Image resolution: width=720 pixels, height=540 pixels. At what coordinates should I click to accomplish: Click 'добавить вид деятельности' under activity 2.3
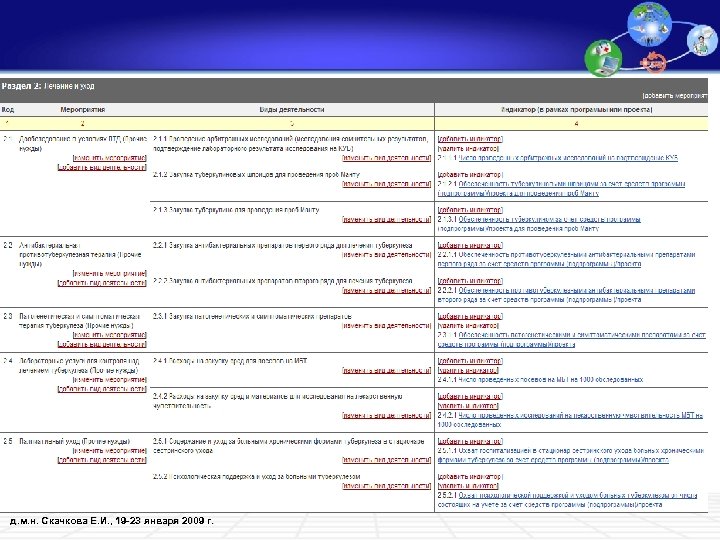102,344
